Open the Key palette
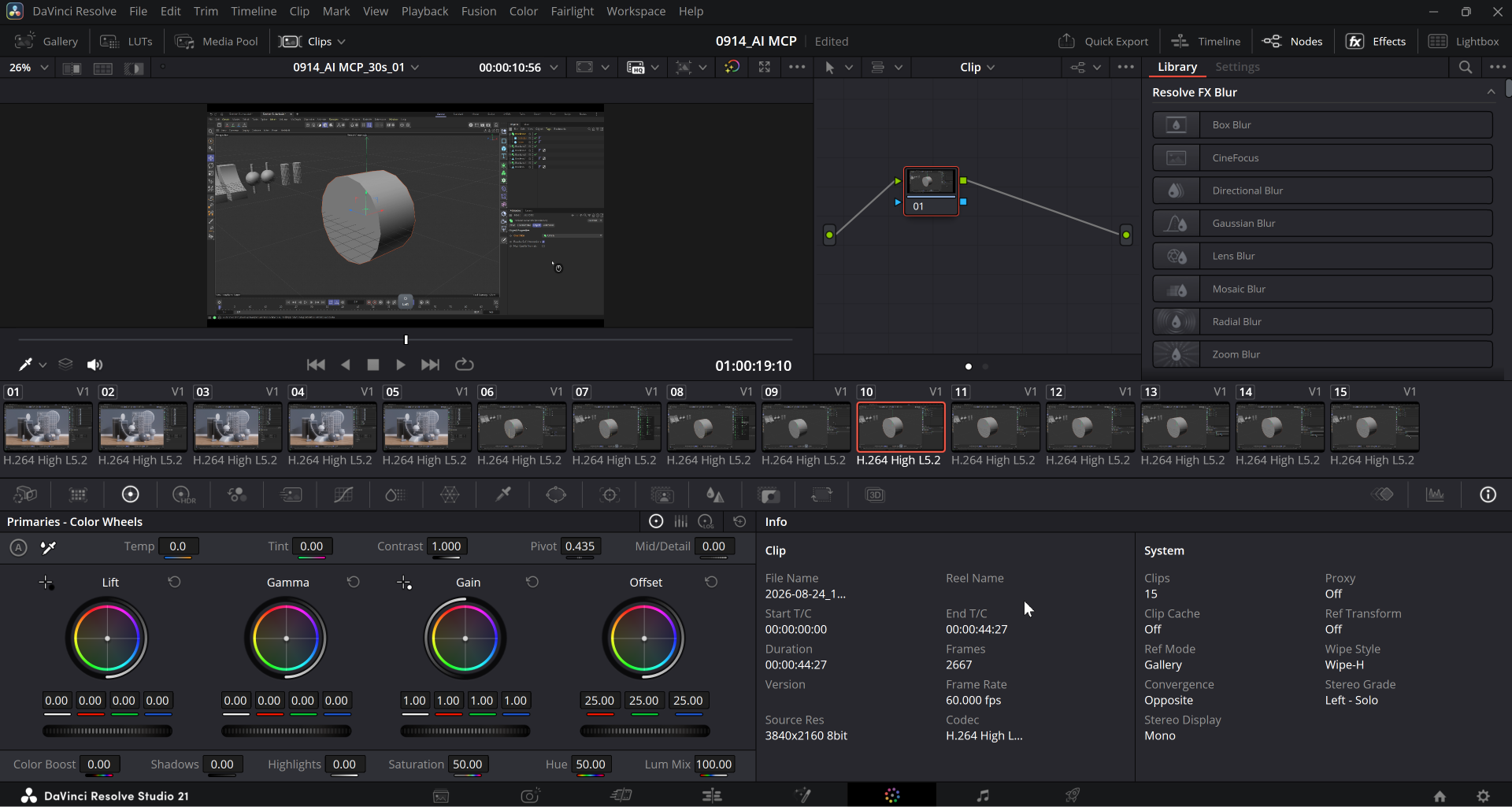 769,494
